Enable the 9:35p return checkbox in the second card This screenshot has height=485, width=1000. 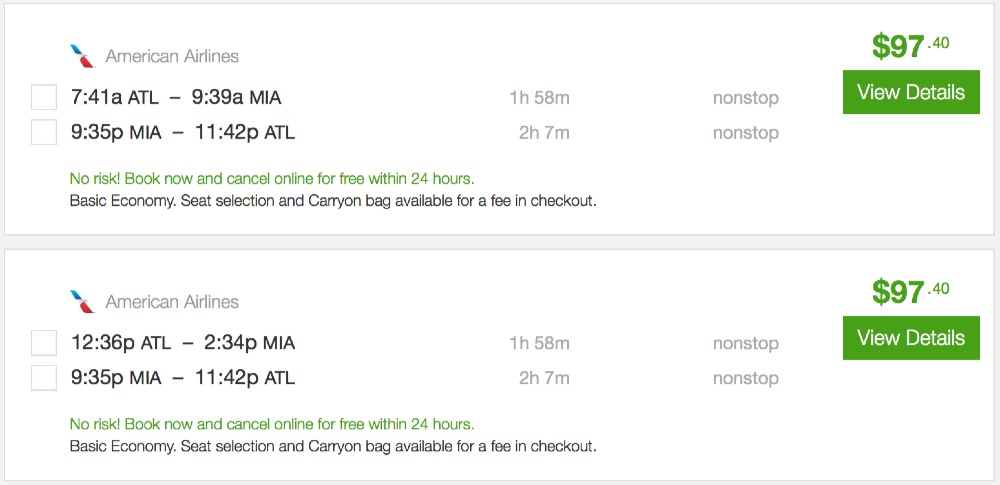44,378
